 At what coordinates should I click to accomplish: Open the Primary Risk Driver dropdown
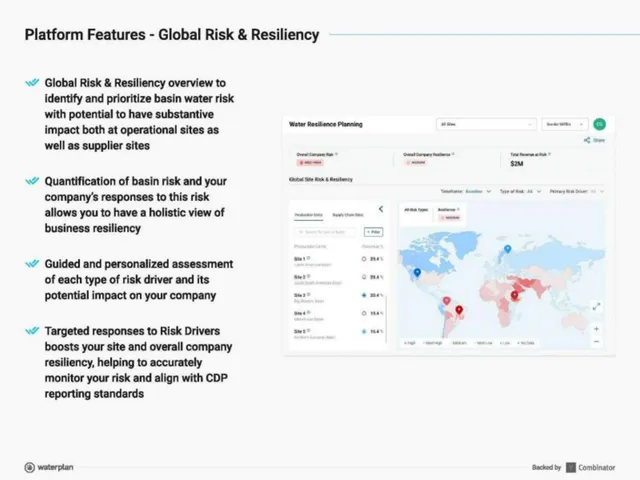pyautogui.click(x=576, y=191)
